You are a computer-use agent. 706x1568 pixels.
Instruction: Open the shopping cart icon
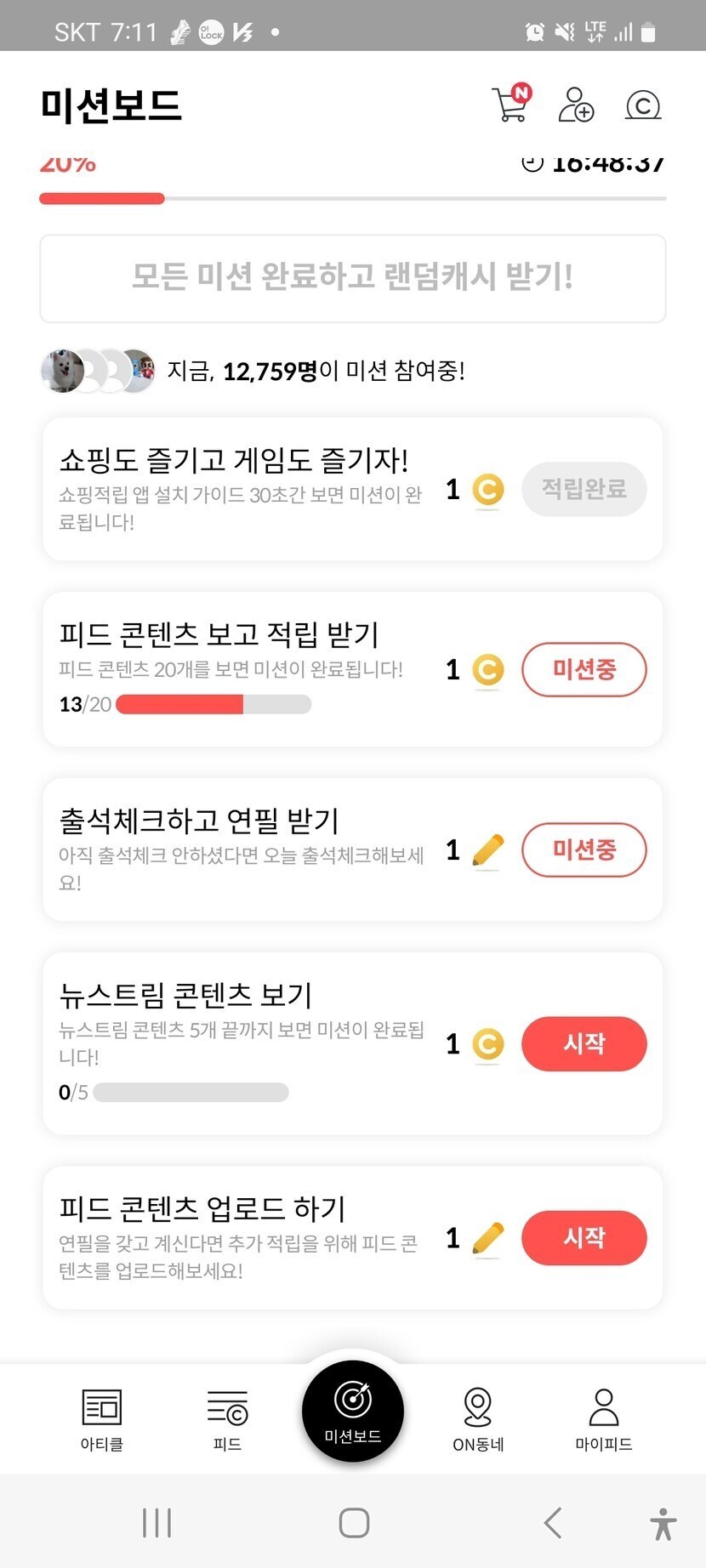510,105
